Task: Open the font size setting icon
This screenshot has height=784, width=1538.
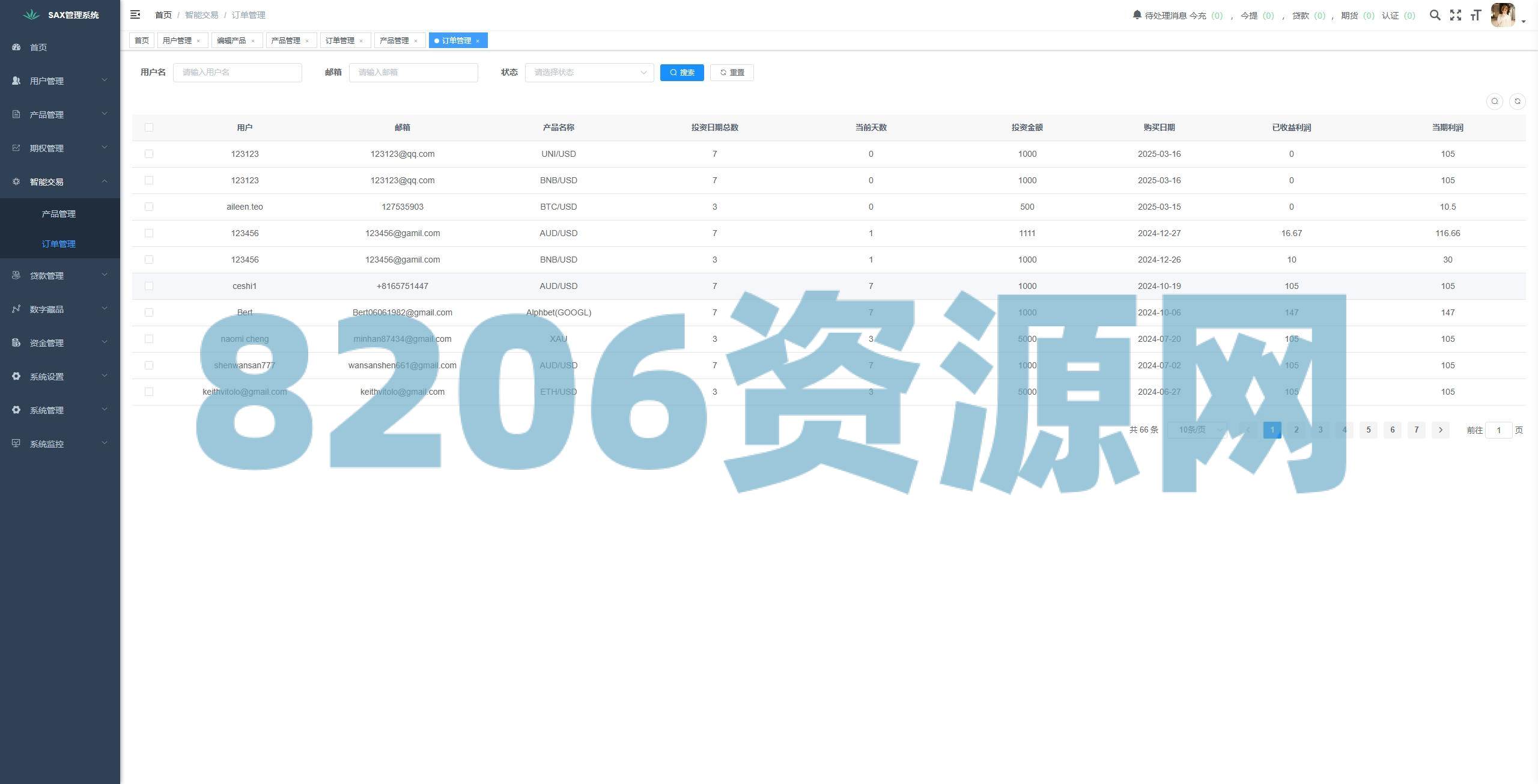Action: click(1476, 15)
